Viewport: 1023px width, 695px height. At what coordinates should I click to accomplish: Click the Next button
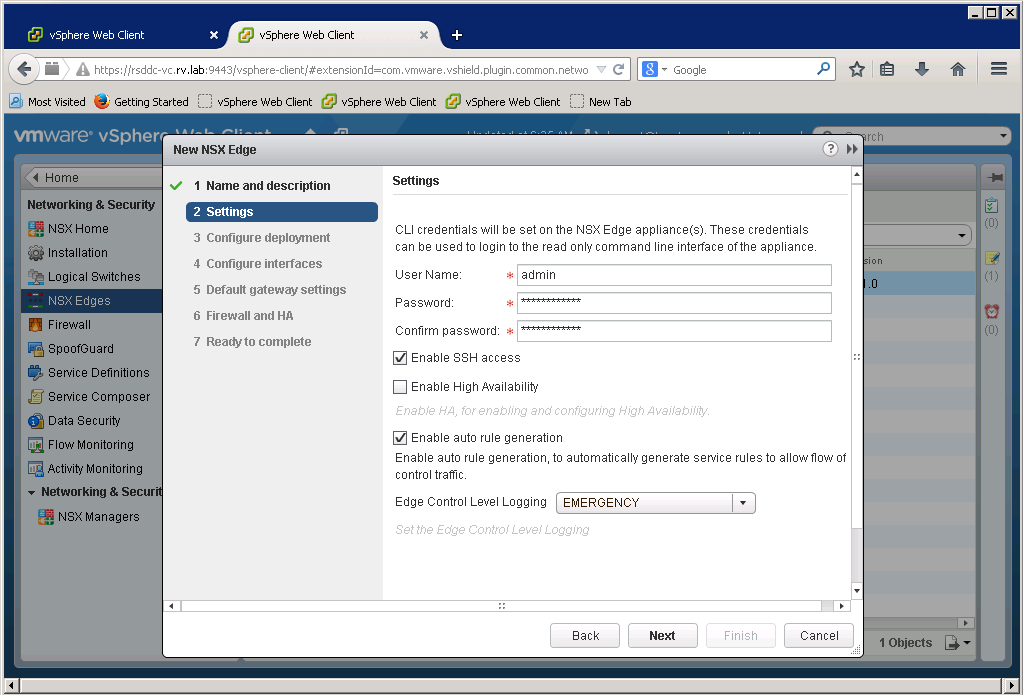(x=662, y=635)
